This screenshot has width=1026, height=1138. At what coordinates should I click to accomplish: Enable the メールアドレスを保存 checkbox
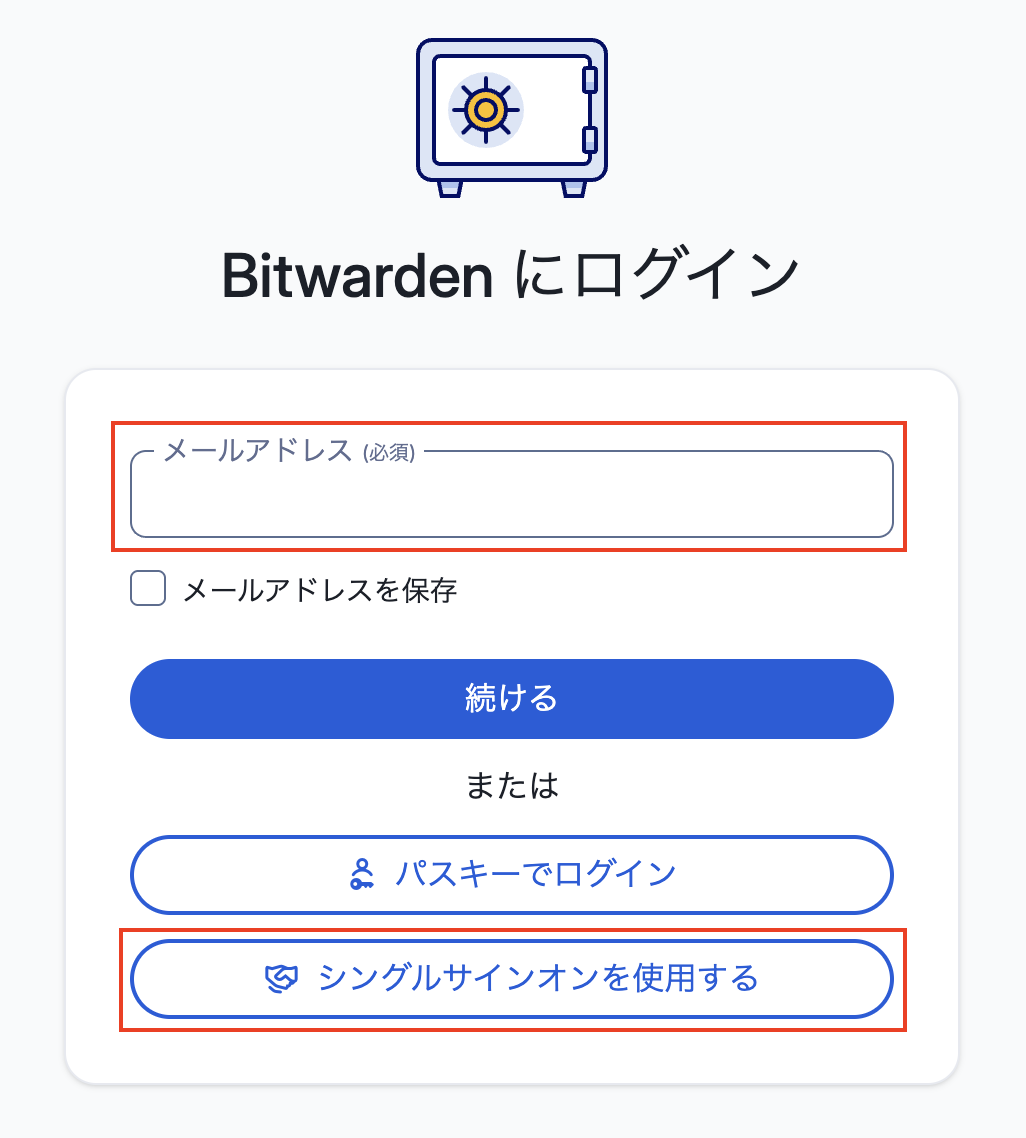pos(148,589)
